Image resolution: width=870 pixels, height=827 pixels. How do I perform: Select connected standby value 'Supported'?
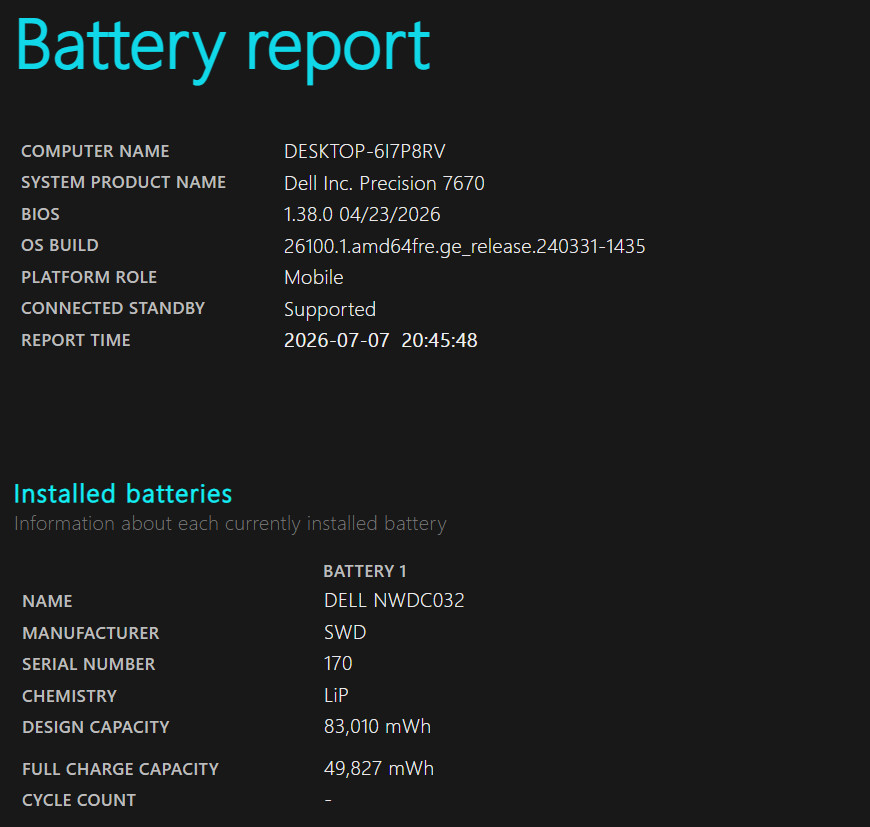tap(330, 310)
